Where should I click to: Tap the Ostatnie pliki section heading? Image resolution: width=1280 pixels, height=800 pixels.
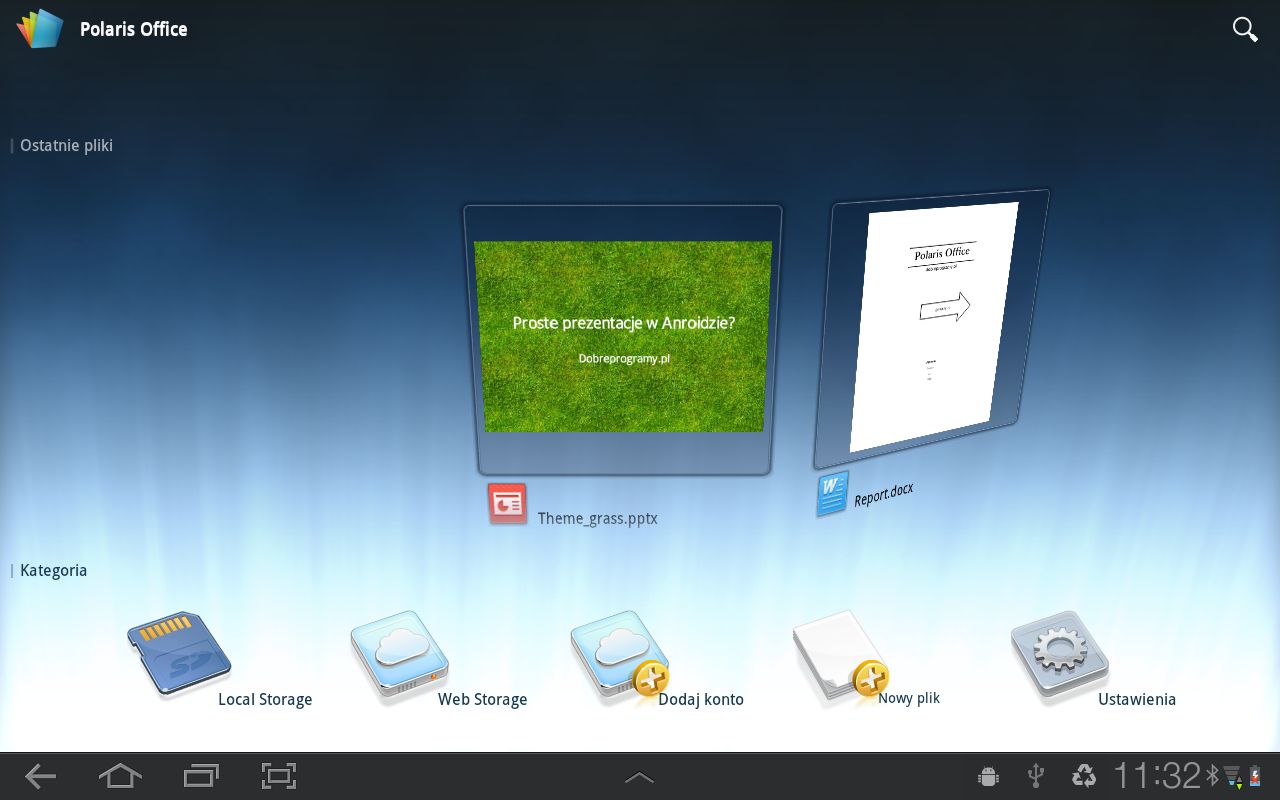click(66, 145)
